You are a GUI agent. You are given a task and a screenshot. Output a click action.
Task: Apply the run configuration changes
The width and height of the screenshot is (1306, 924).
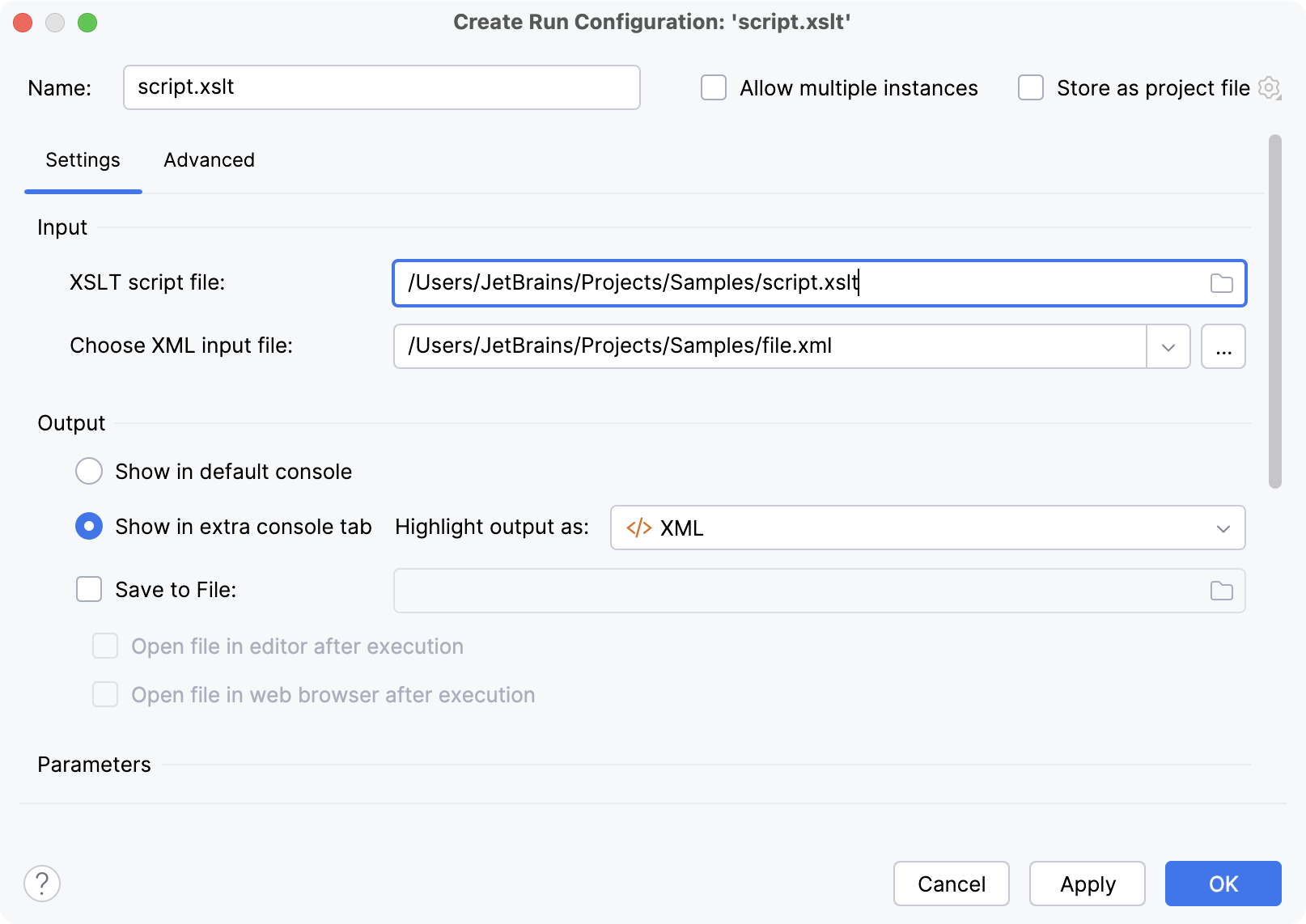point(1087,884)
